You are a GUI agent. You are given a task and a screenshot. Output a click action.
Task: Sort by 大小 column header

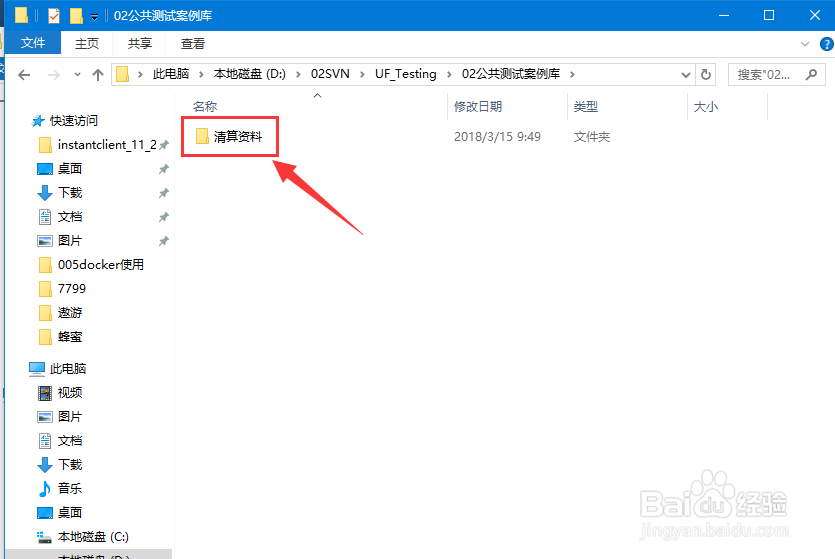(x=706, y=106)
